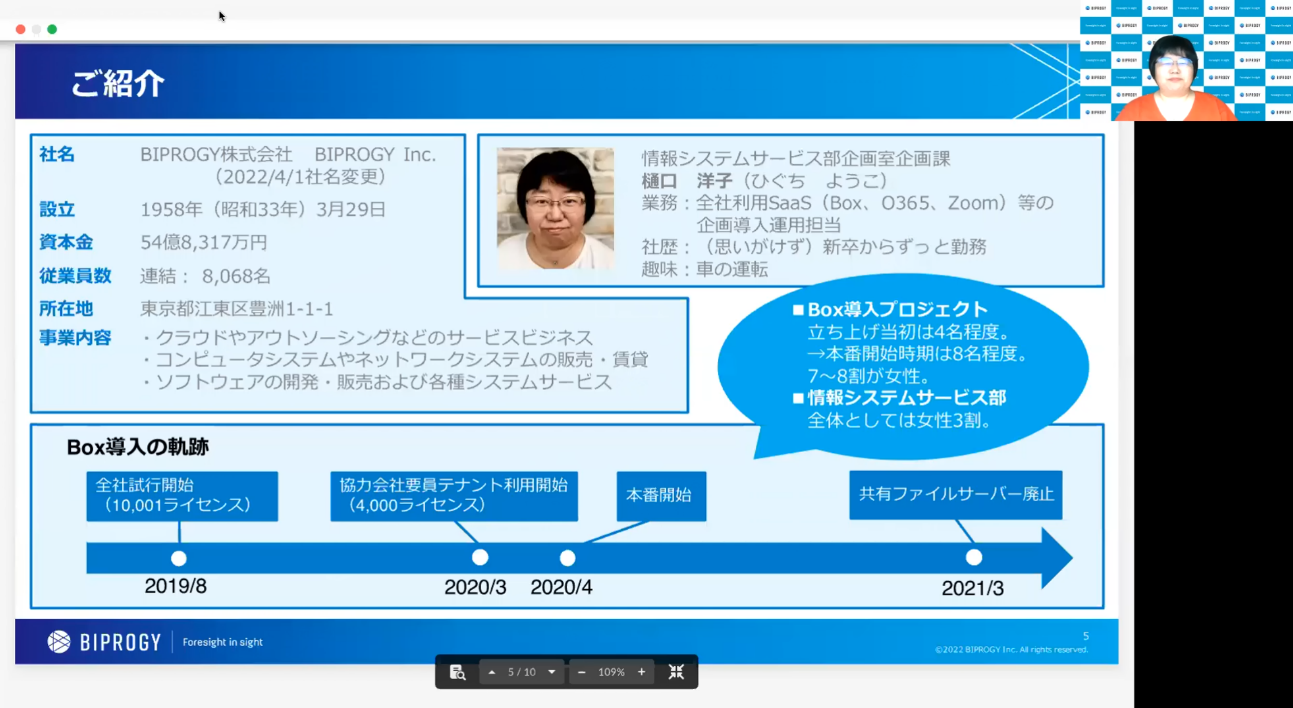Click the 東京都江東区豊洲1-1-1 address

coord(237,308)
